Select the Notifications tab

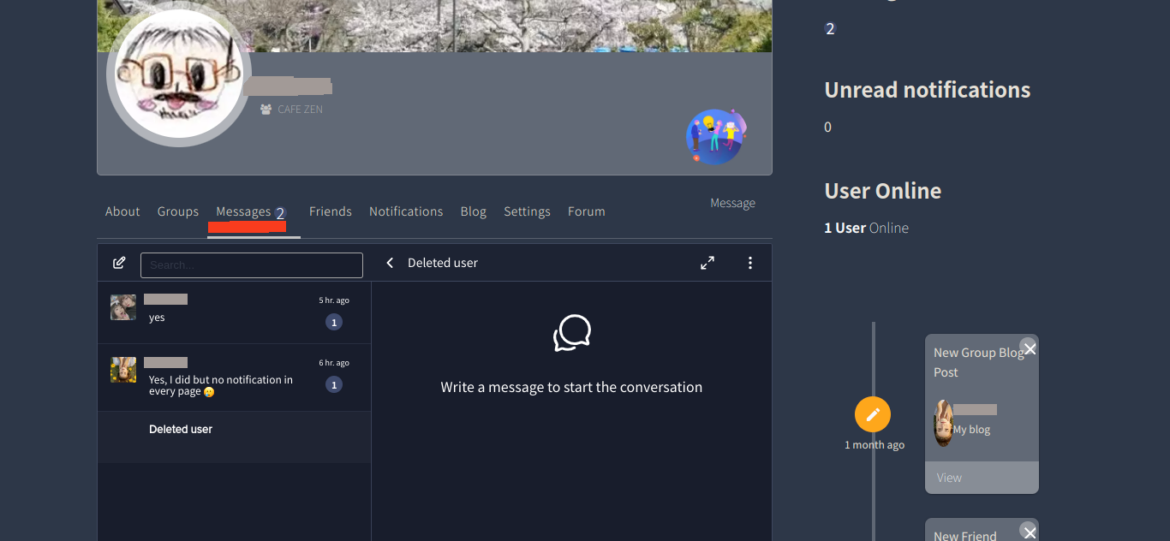coord(405,212)
